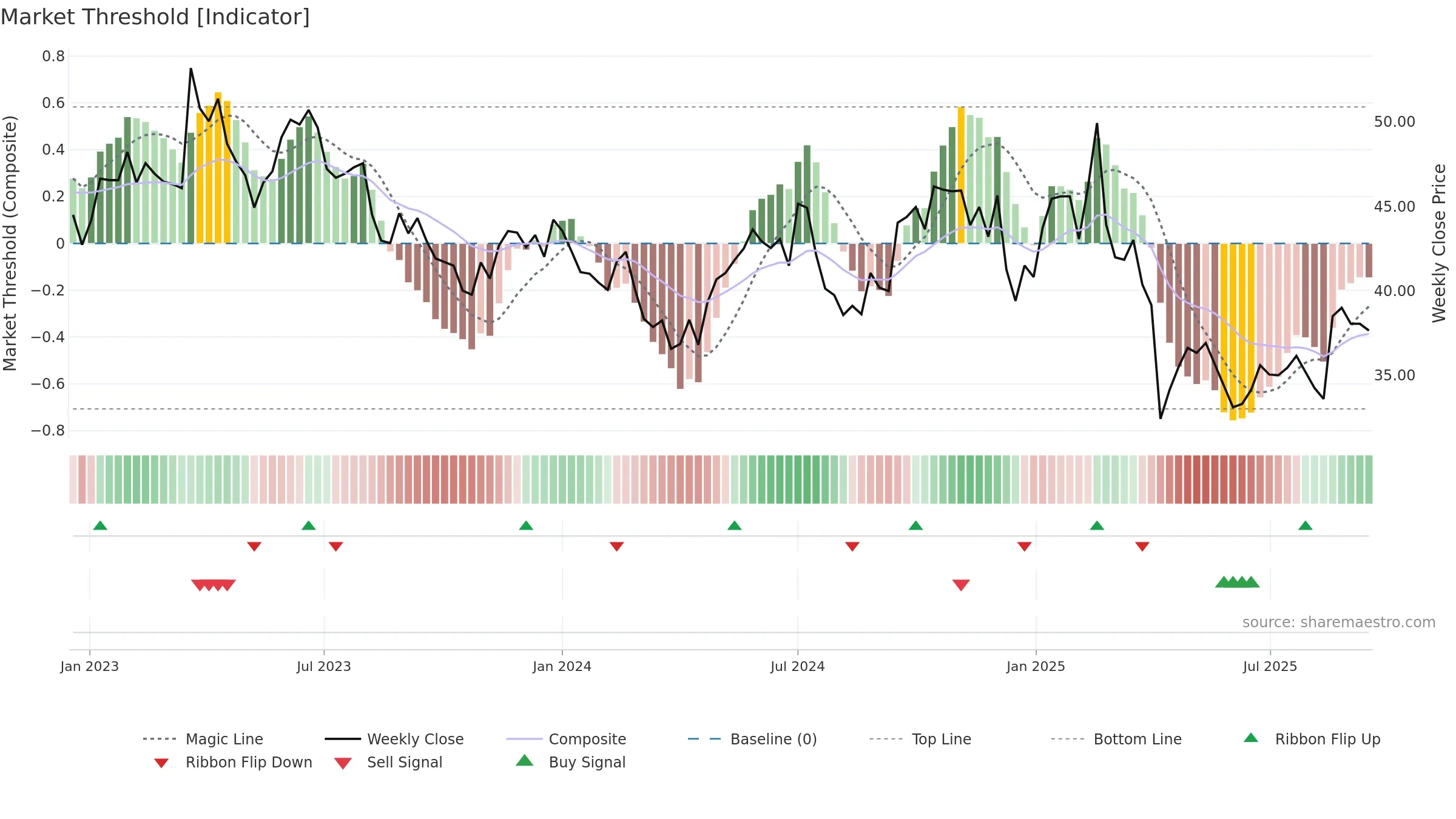Click the last green flip-up marker after Jul 2025
The height and width of the screenshot is (819, 1456).
[x=1306, y=525]
